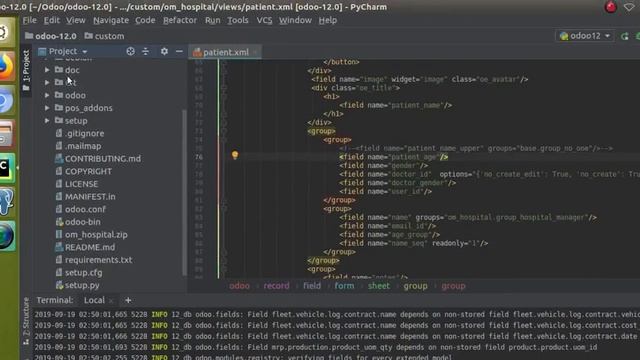640x360 pixels.
Task: Expand the odoo folder
Action: click(x=47, y=95)
